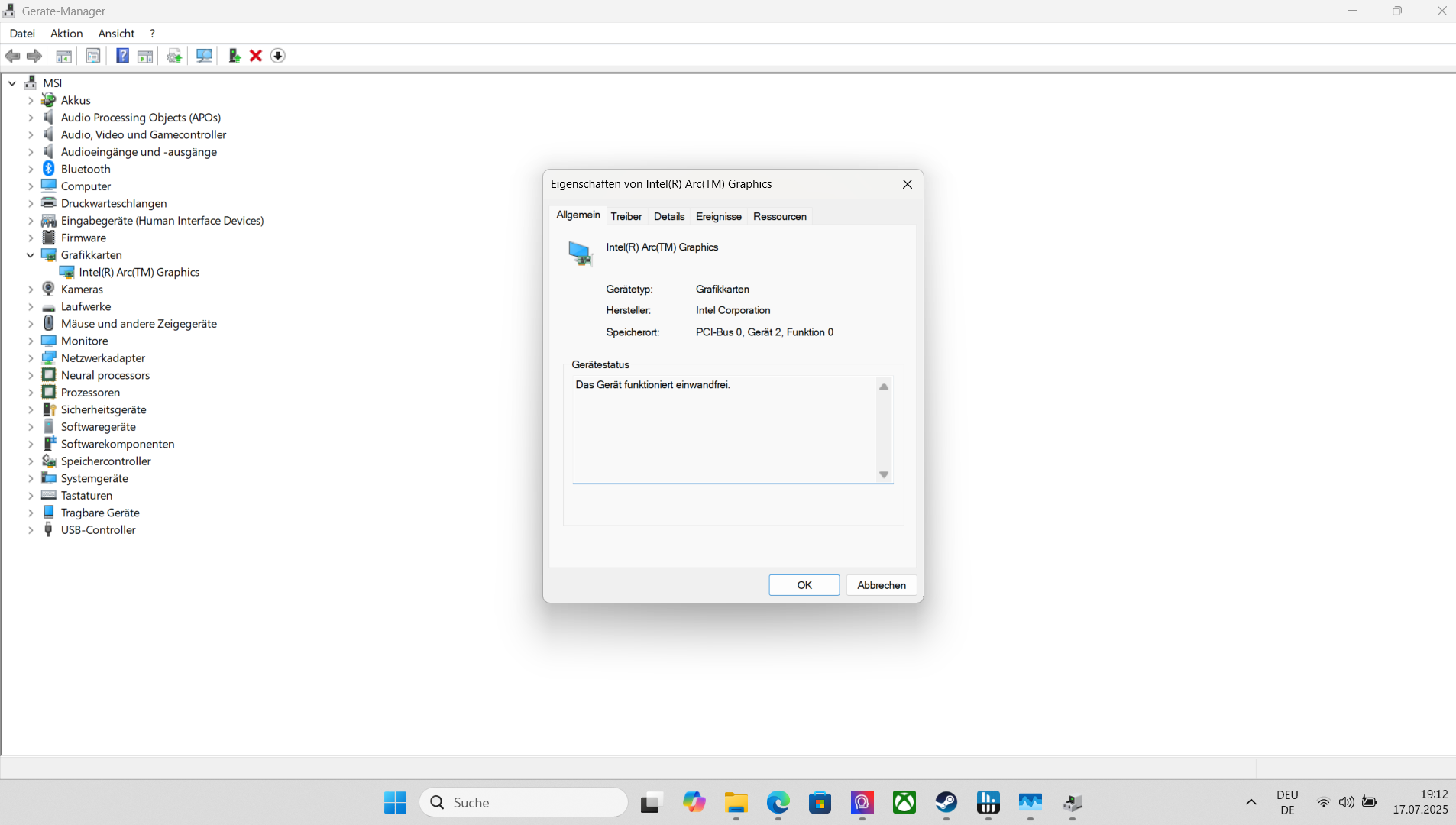Close the Eigenschaften dialog with X
1456x825 pixels.
point(908,184)
